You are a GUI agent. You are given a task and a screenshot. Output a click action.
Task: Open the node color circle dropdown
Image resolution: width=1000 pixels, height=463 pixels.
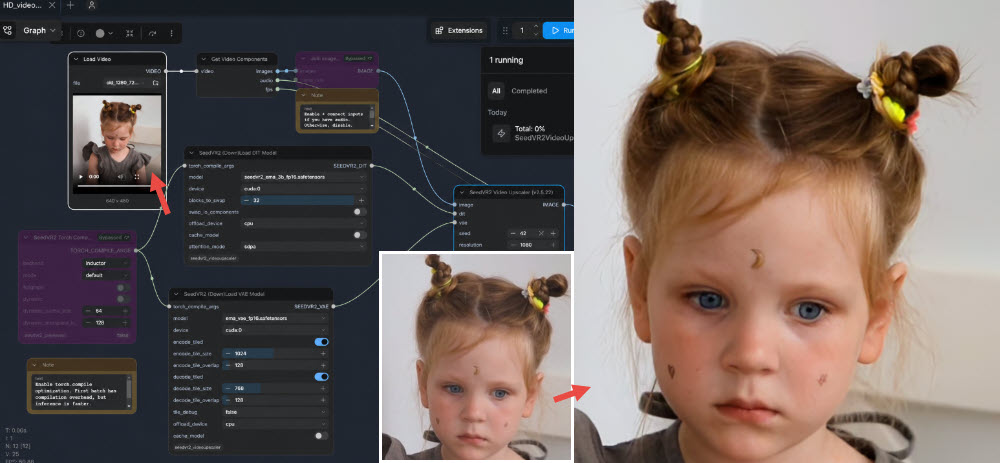click(x=104, y=33)
